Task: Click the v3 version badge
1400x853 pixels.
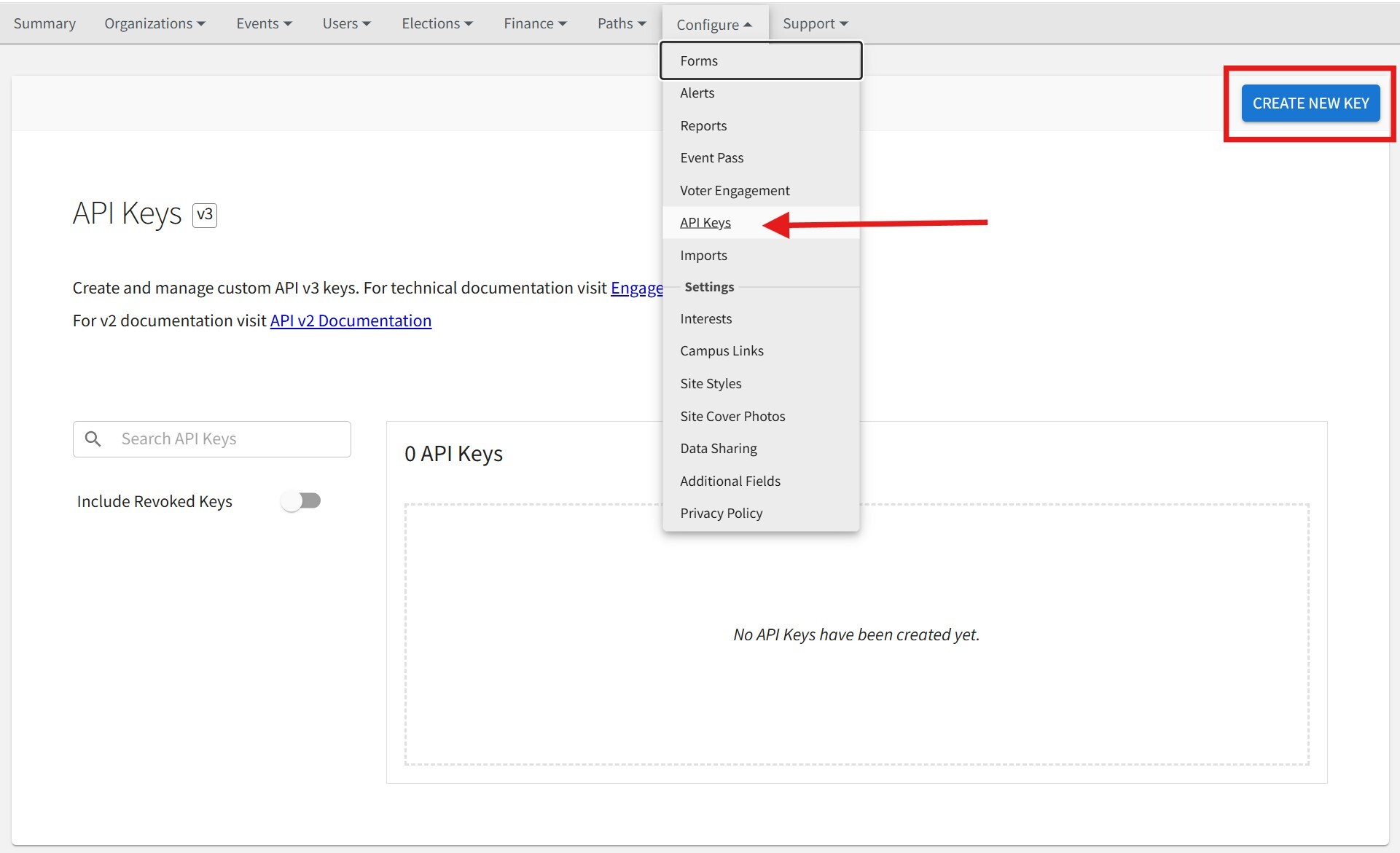Action: [205, 215]
